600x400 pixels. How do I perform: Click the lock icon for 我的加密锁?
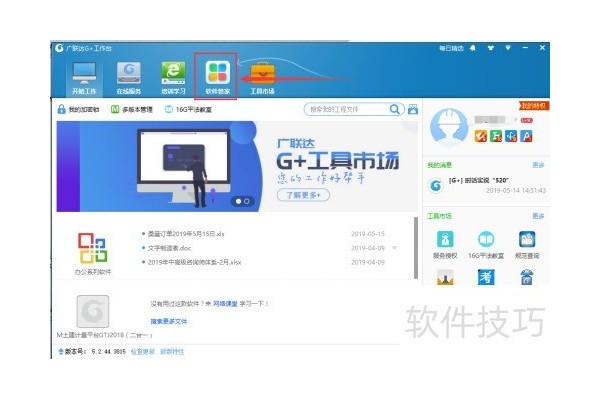click(61, 109)
